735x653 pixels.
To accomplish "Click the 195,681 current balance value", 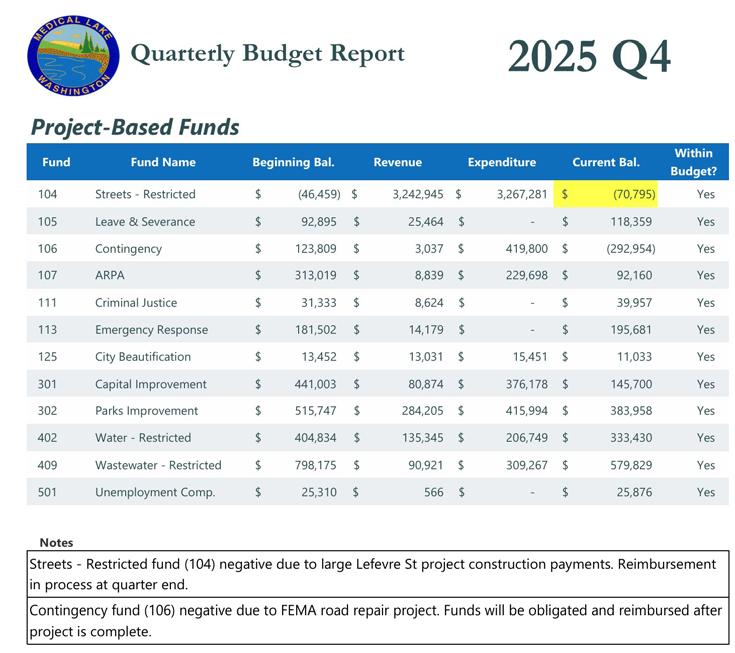I will [631, 330].
